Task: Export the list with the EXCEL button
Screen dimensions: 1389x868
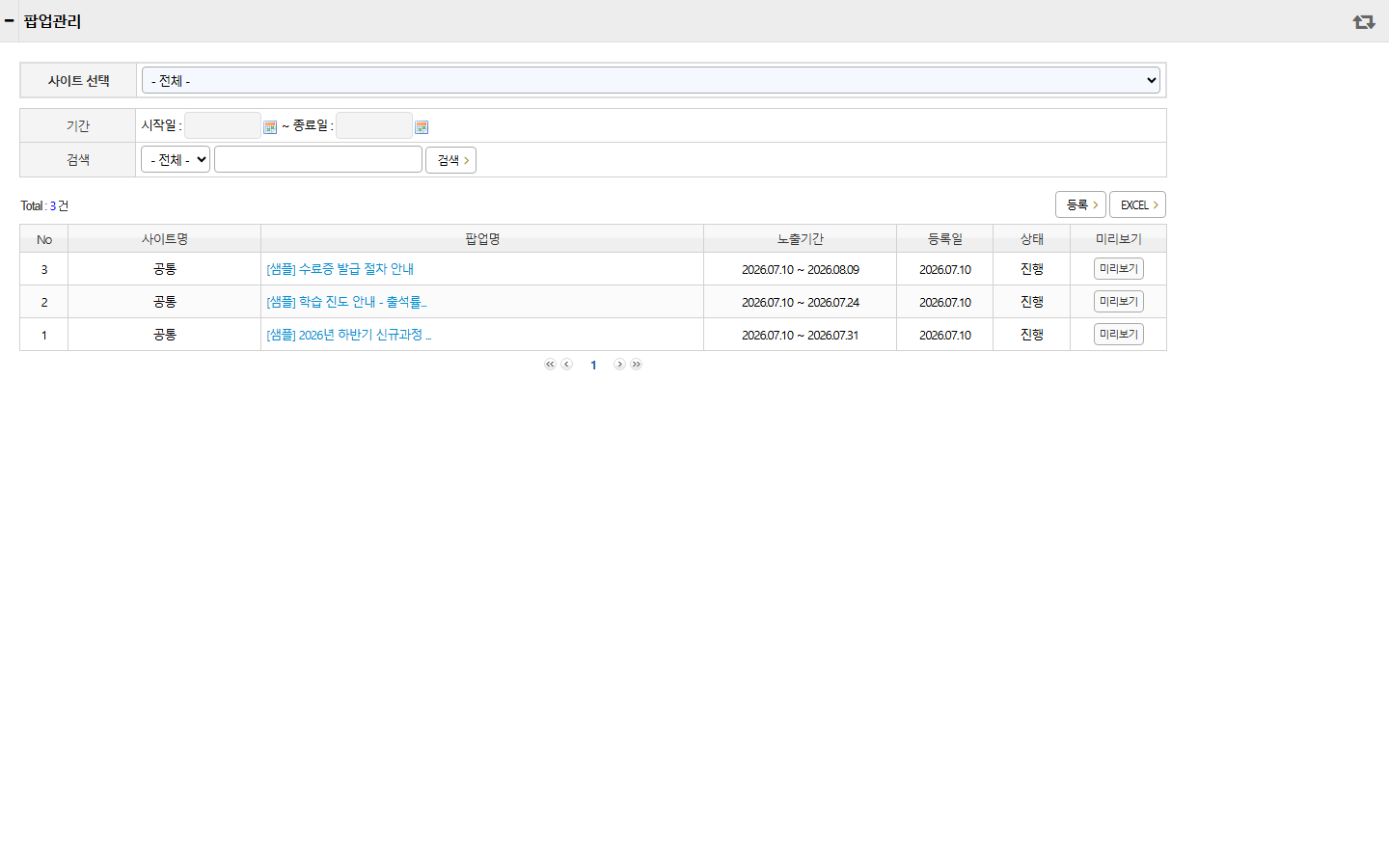Action: [x=1137, y=204]
